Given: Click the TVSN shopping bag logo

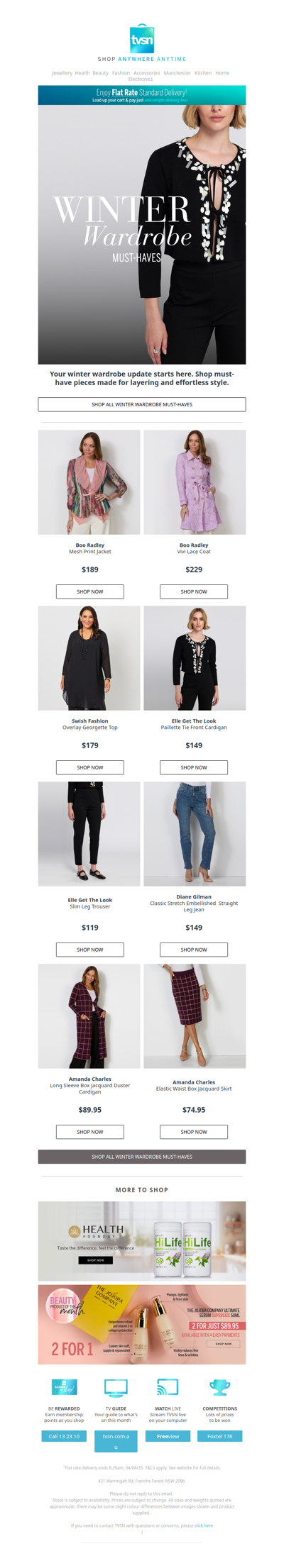Looking at the screenshot, I should [142, 38].
